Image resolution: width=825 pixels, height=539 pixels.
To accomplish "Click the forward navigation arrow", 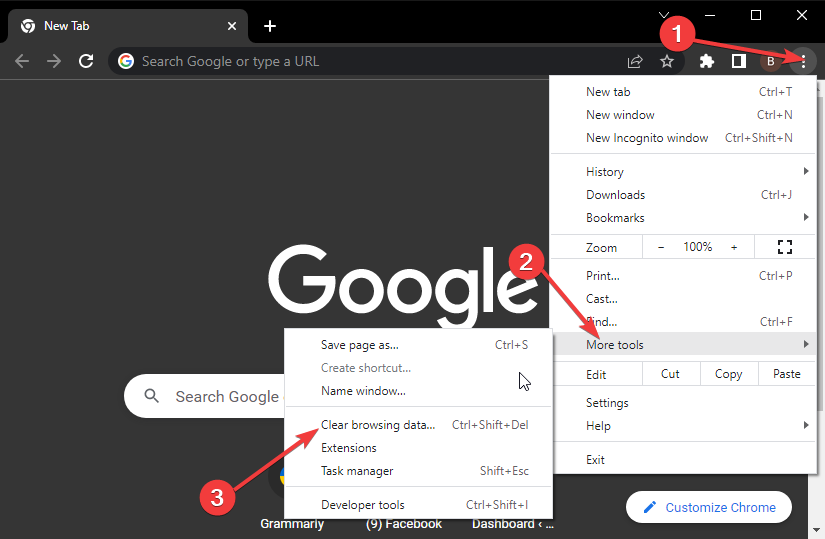I will click(x=54, y=62).
